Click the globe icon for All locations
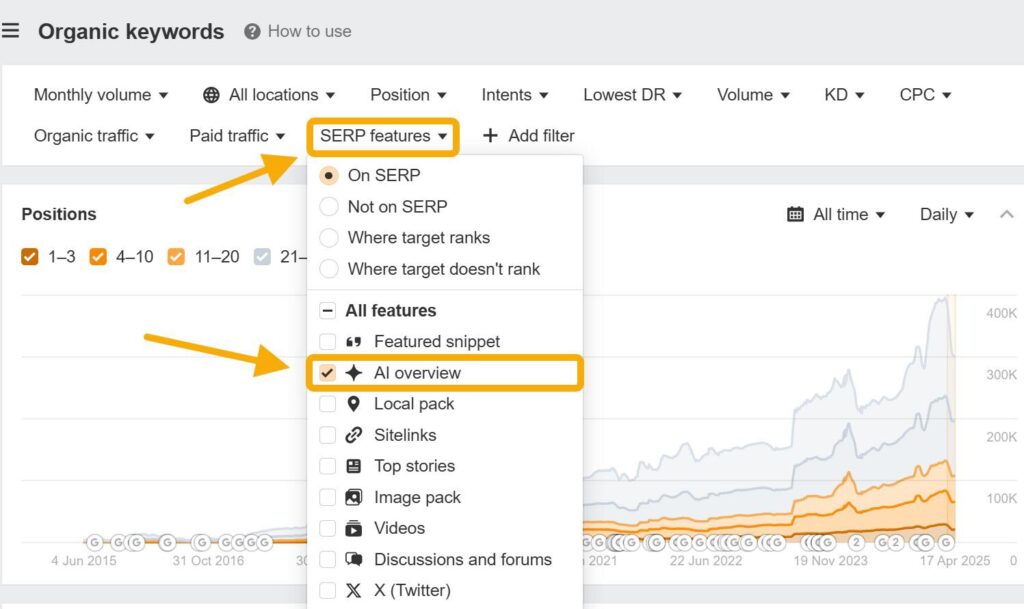Viewport: 1024px width, 609px height. click(x=211, y=95)
